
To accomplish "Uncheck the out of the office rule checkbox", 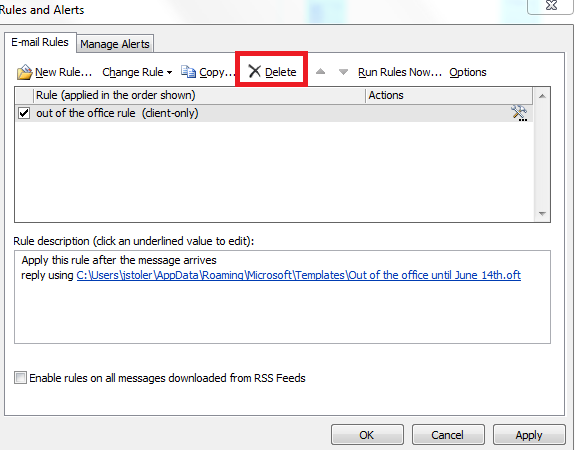I will click(24, 113).
